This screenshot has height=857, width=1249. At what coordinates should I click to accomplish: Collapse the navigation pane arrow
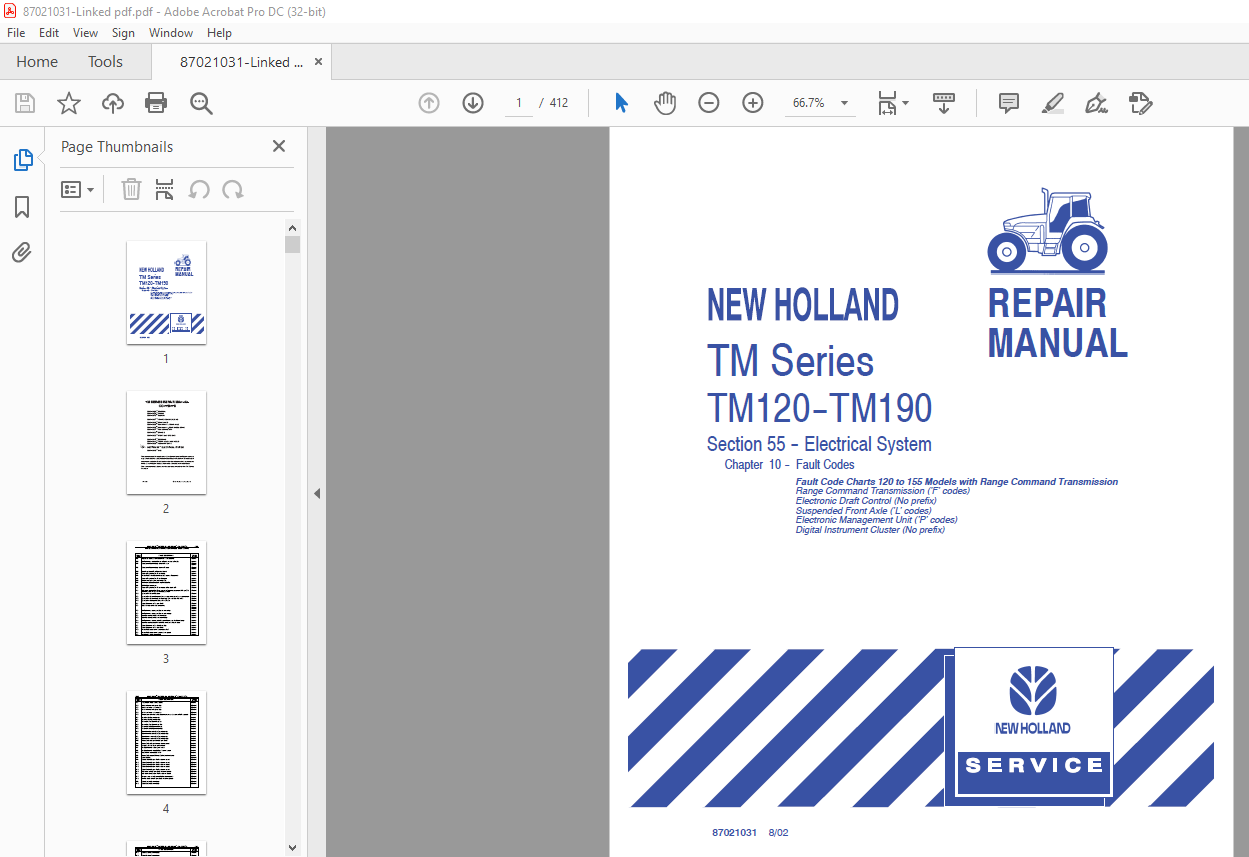tap(317, 493)
